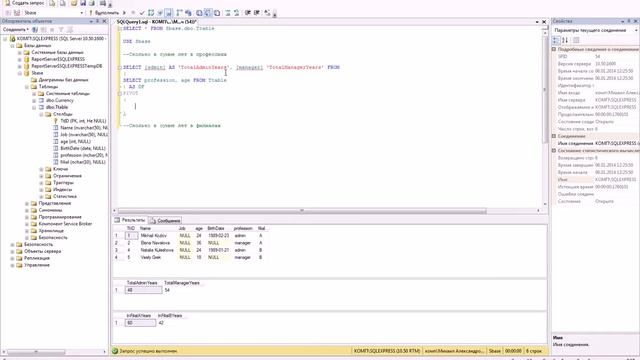Click the Uncomment selected lines icon
The height and width of the screenshot is (360, 640).
click(x=236, y=13)
